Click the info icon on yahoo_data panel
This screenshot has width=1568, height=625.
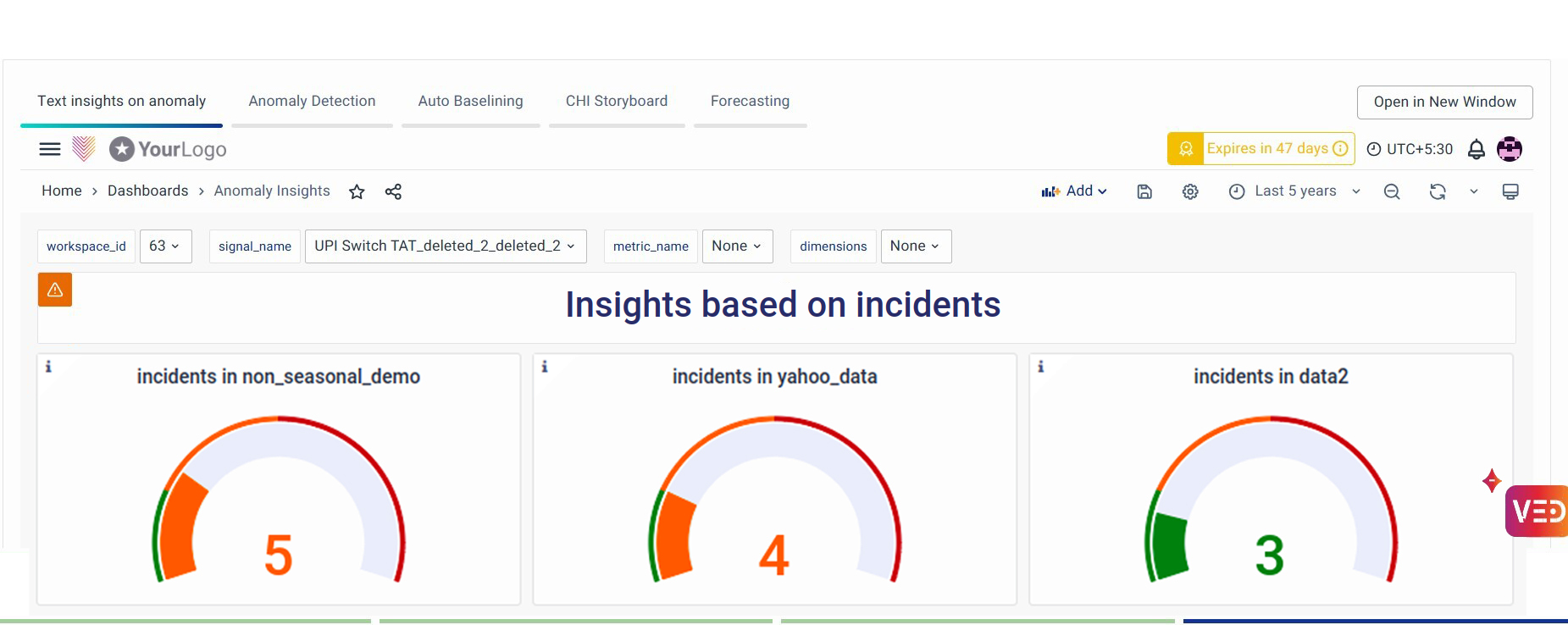click(545, 367)
